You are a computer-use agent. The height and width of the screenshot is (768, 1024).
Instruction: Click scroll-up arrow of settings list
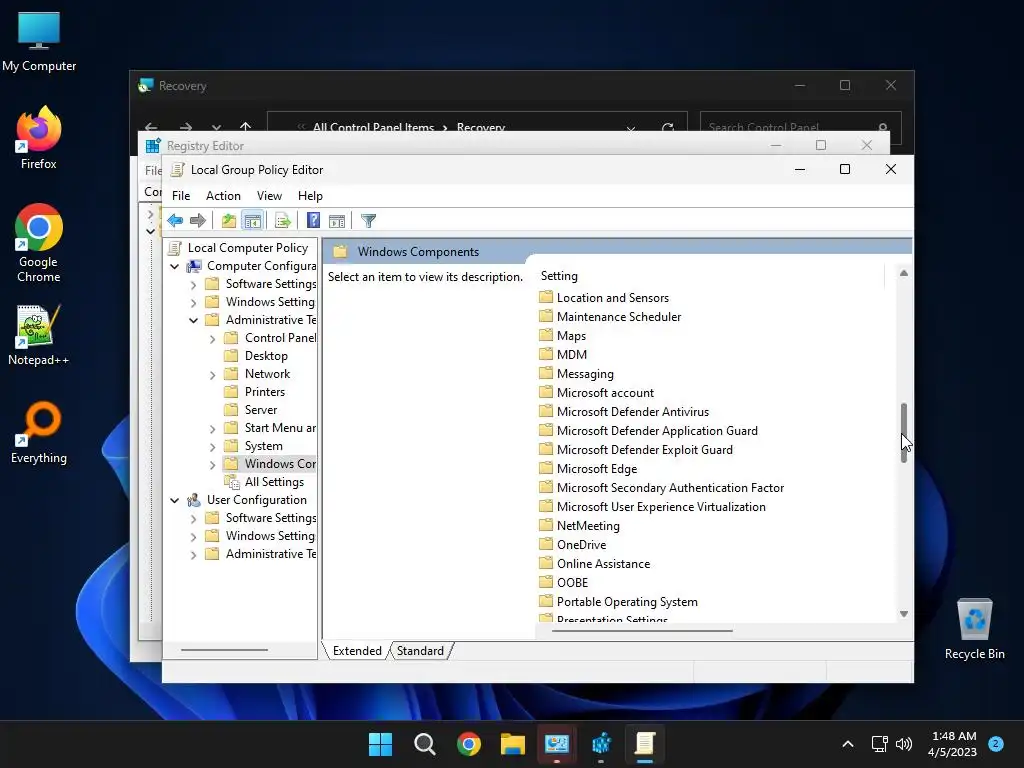(904, 273)
